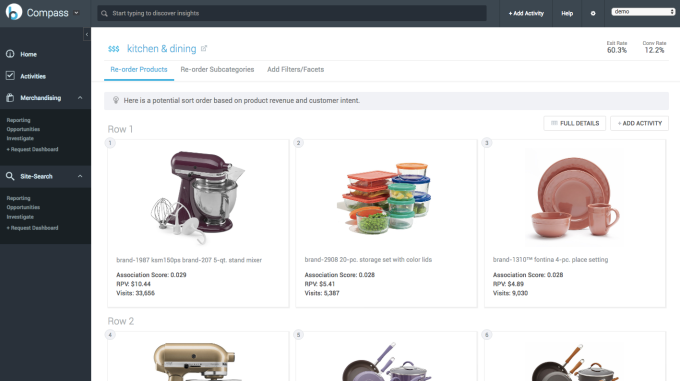680x381 pixels.
Task: Open Merchandising Reporting link
Action: tap(18, 120)
